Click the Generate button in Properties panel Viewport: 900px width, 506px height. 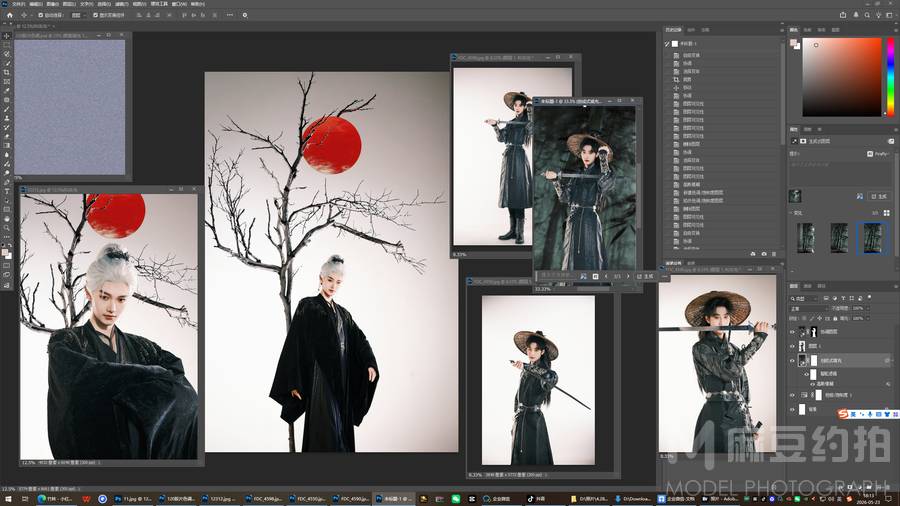[x=879, y=196]
